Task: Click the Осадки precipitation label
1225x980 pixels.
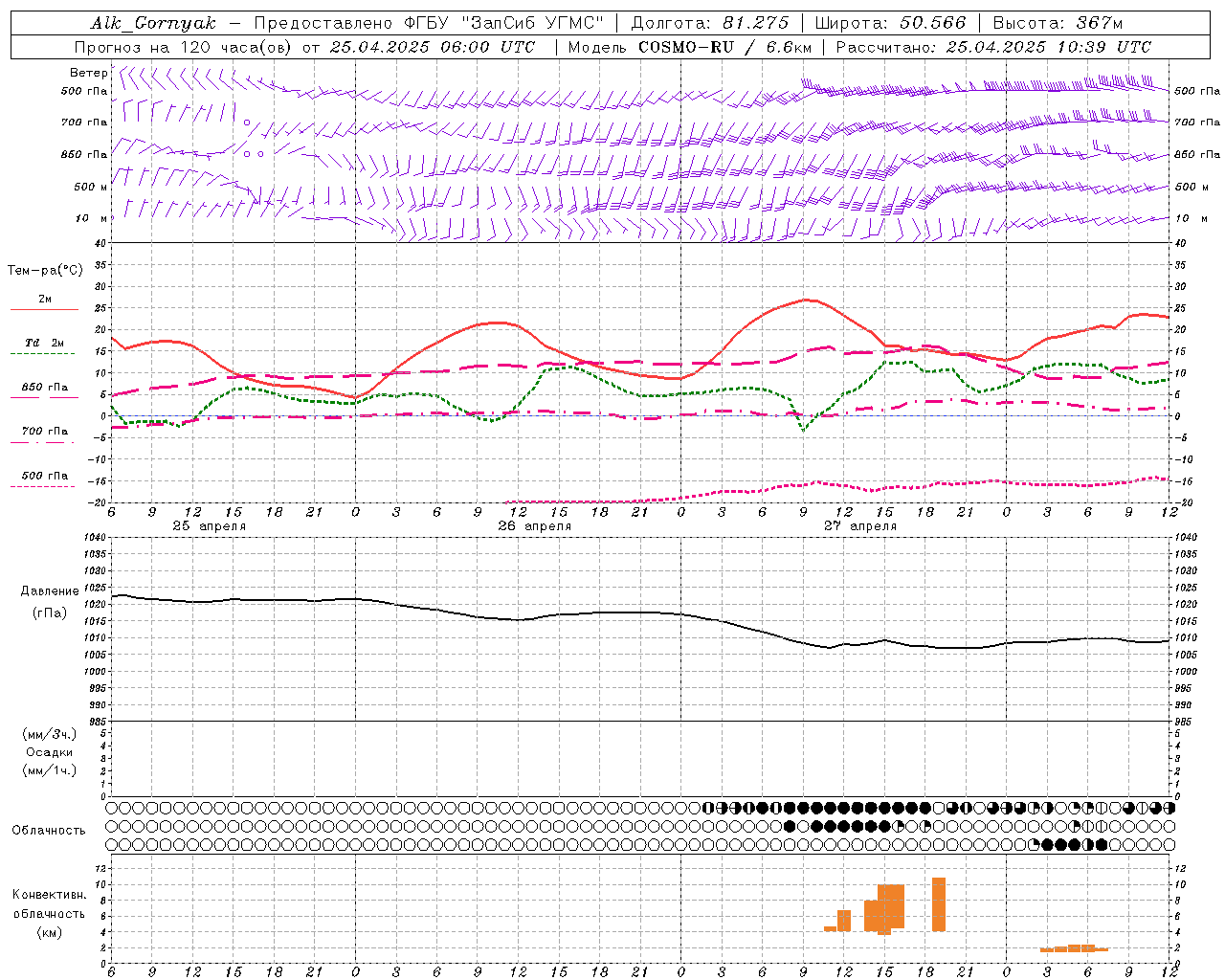Action: click(x=49, y=752)
